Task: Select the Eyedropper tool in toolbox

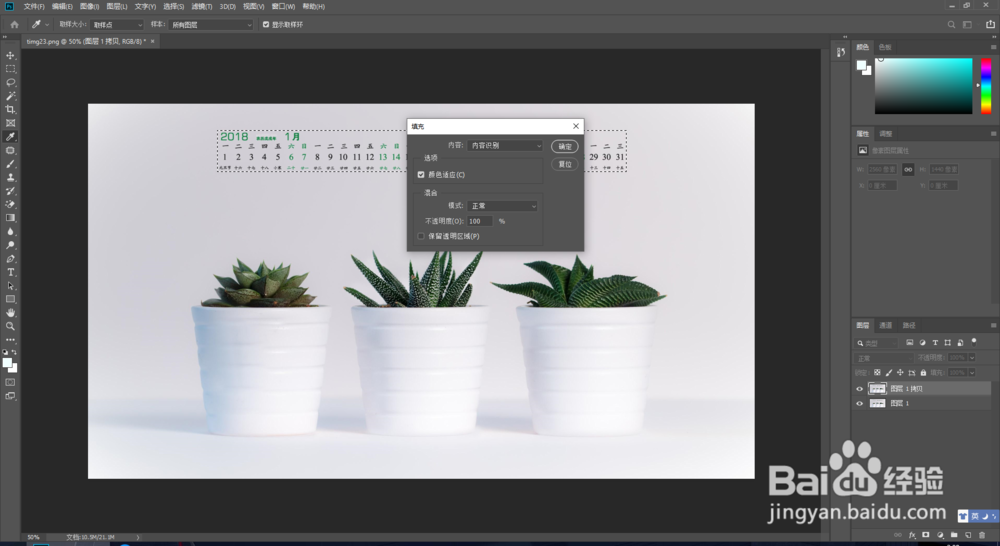Action: [10, 136]
